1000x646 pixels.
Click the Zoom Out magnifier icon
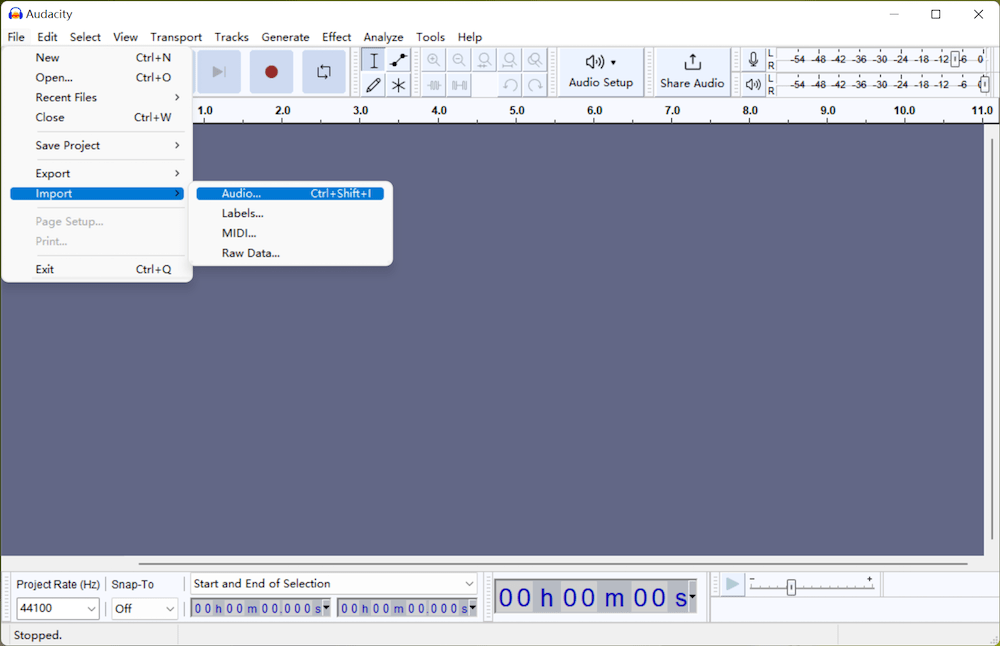point(459,61)
